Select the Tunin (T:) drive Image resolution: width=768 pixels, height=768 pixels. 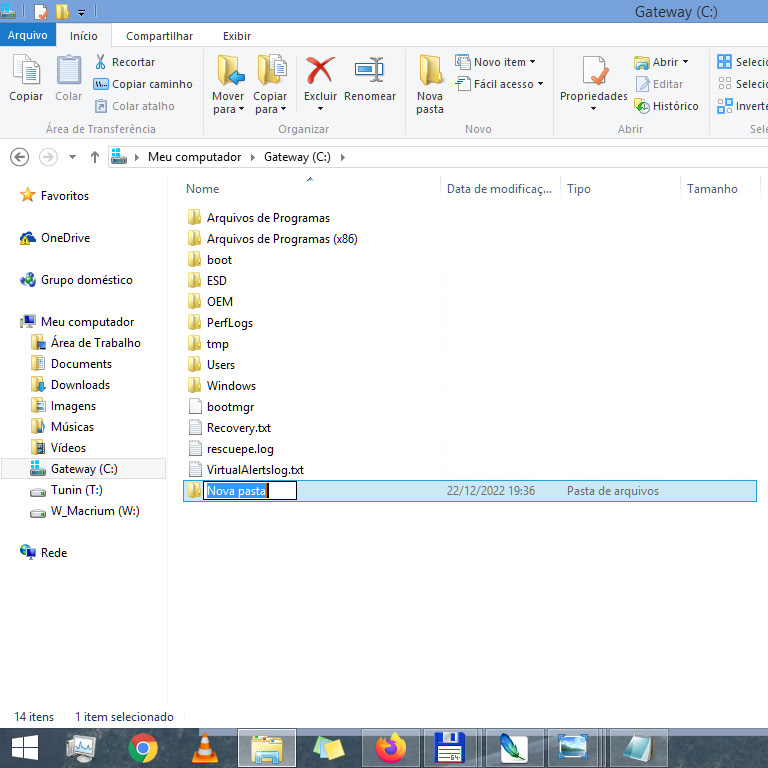click(76, 490)
